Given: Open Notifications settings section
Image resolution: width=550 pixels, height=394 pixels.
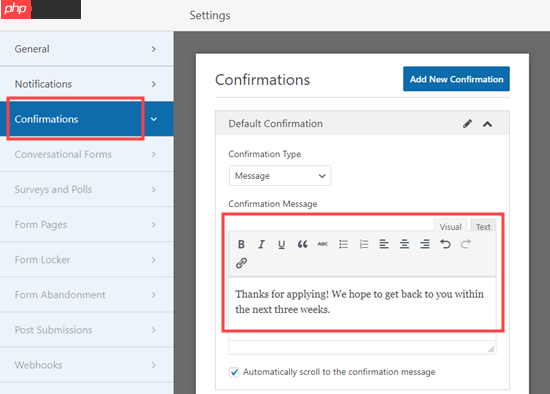Looking at the screenshot, I should click(87, 84).
